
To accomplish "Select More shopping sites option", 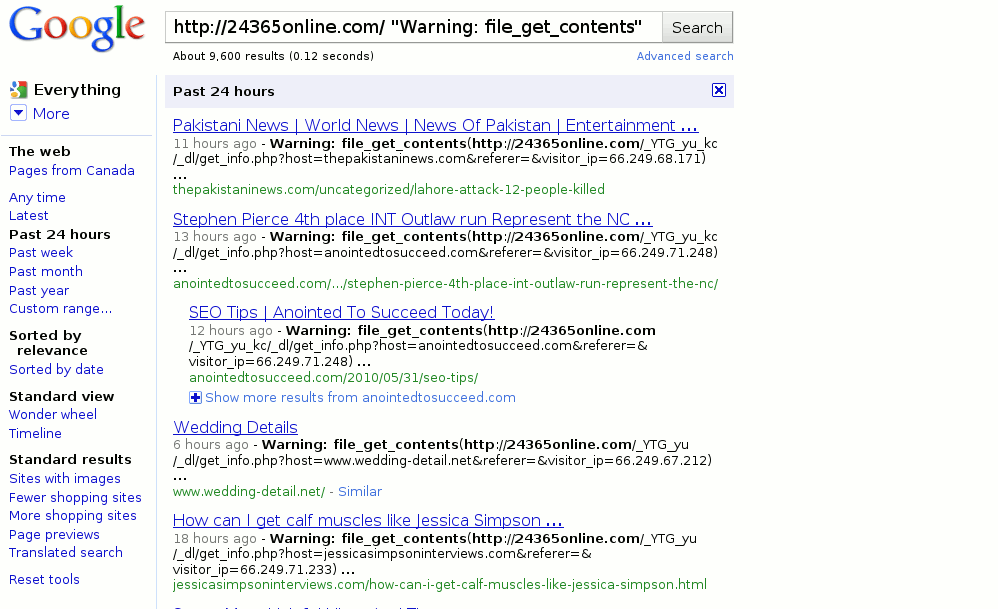I will (73, 515).
